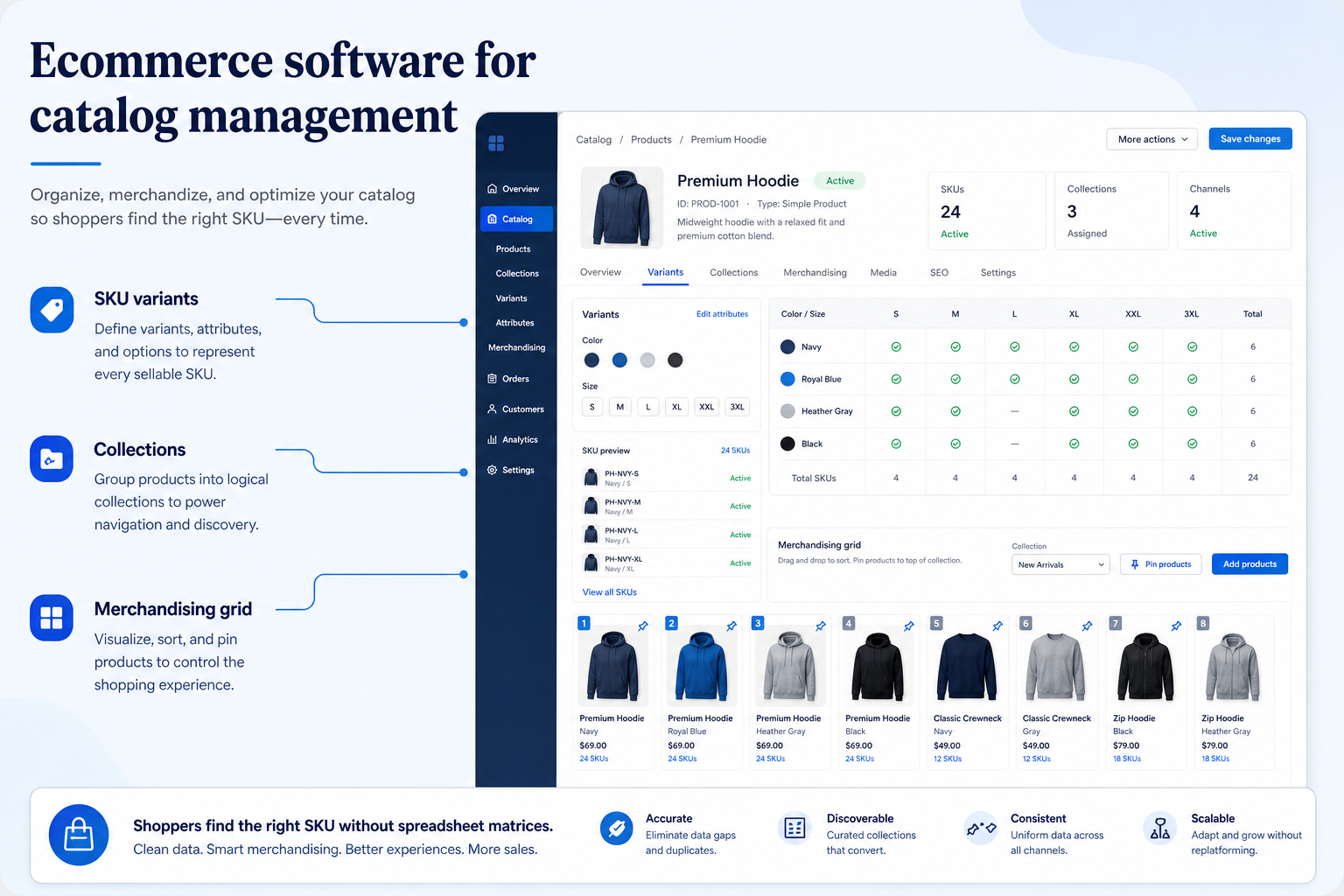
Task: Click the Catalog icon in sidebar
Action: pos(493,219)
